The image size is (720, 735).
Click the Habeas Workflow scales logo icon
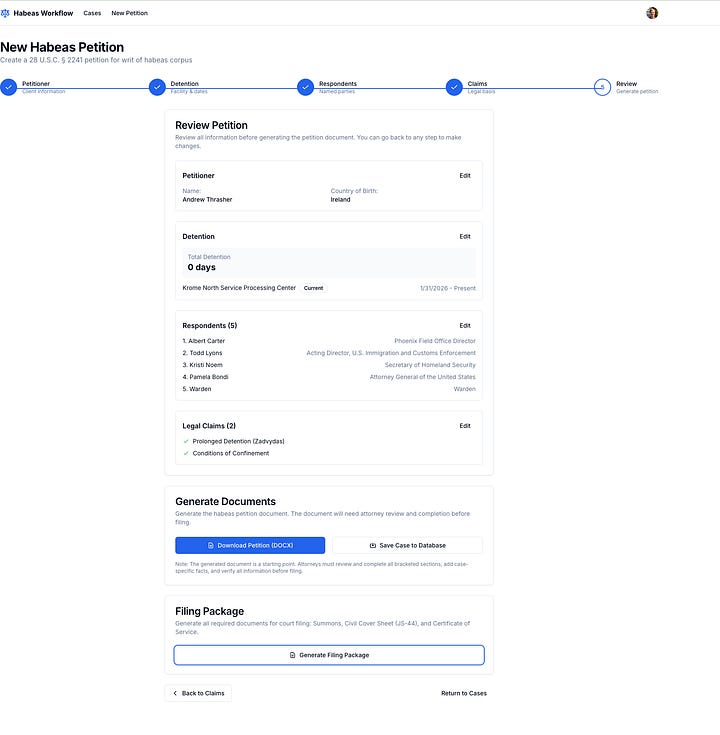[5, 13]
